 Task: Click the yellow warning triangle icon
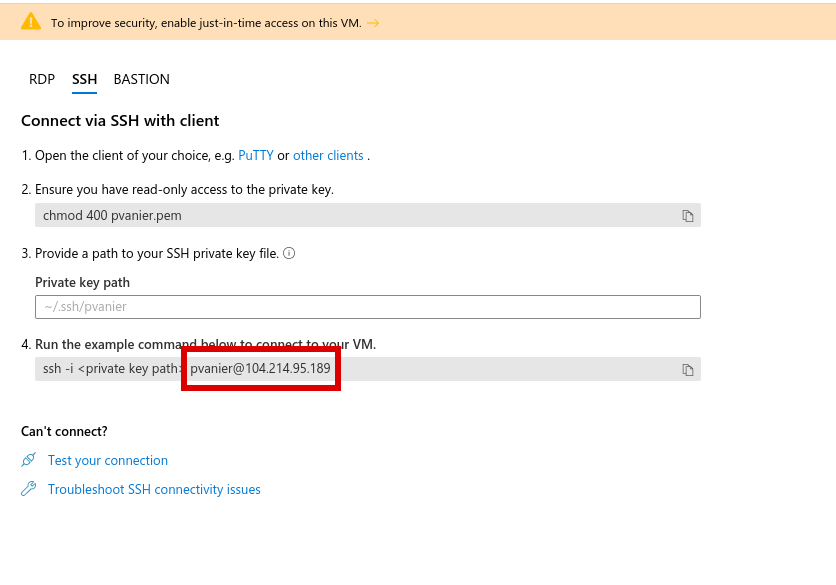31,22
